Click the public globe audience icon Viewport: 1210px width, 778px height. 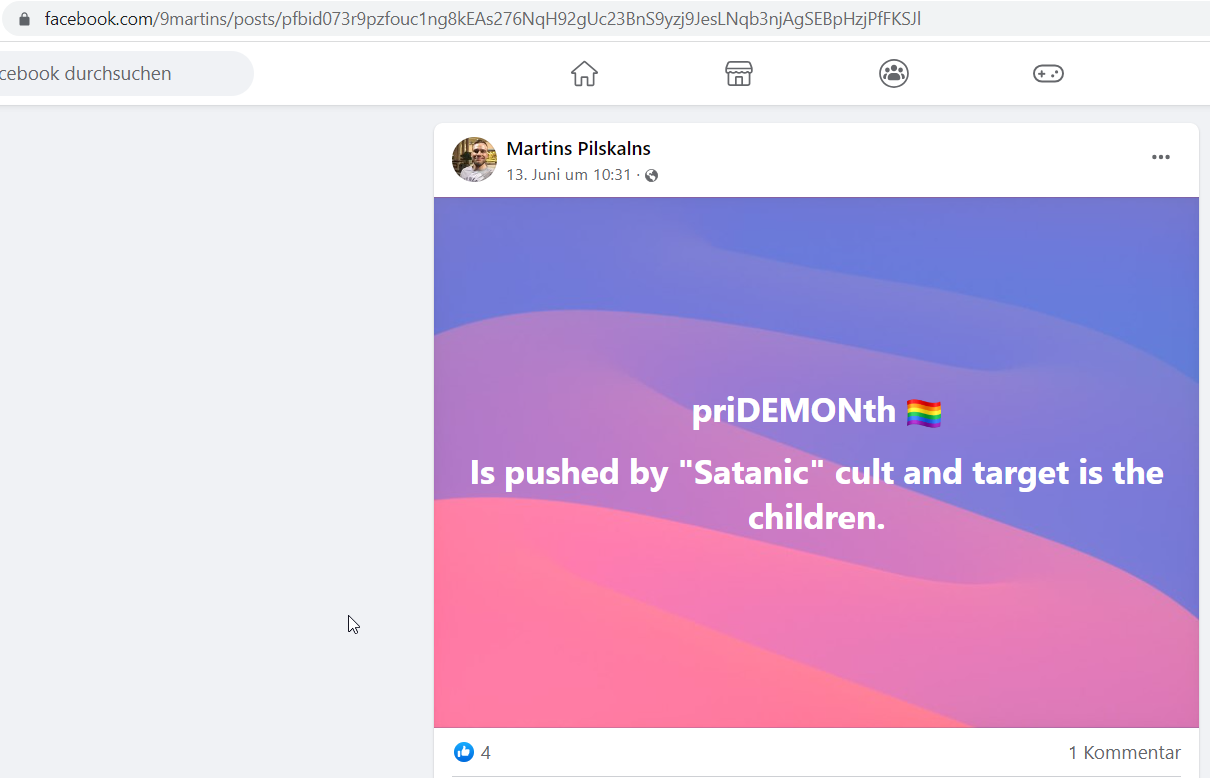(x=652, y=176)
